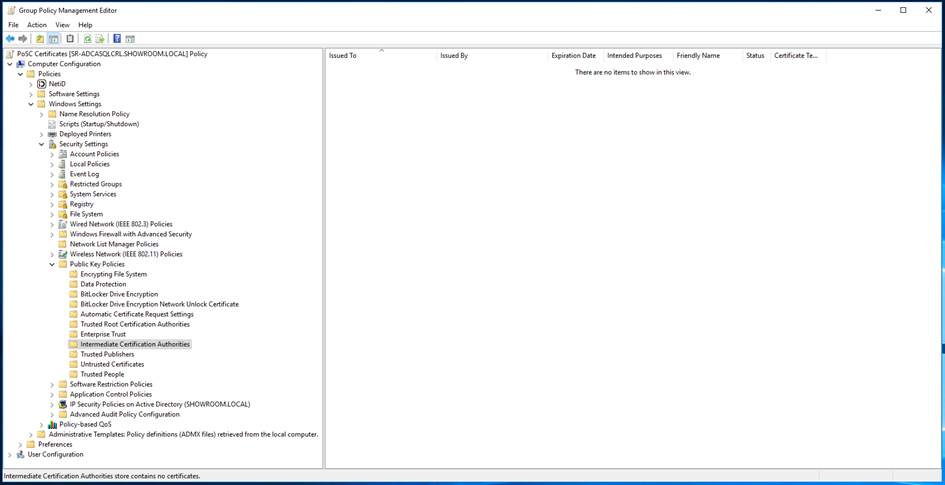Click the Restricted Groups folder icon
945x485 pixels.
tap(63, 184)
